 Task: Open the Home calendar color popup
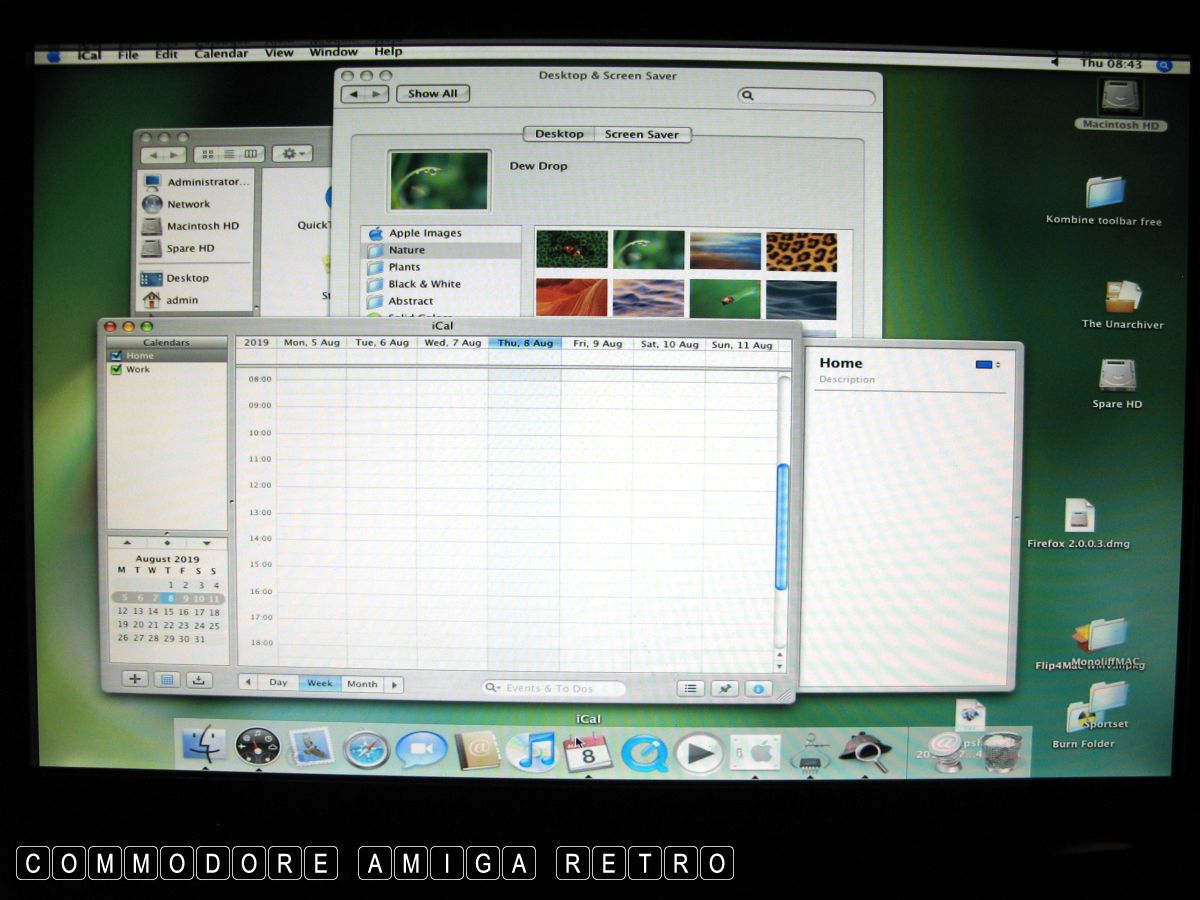click(987, 365)
